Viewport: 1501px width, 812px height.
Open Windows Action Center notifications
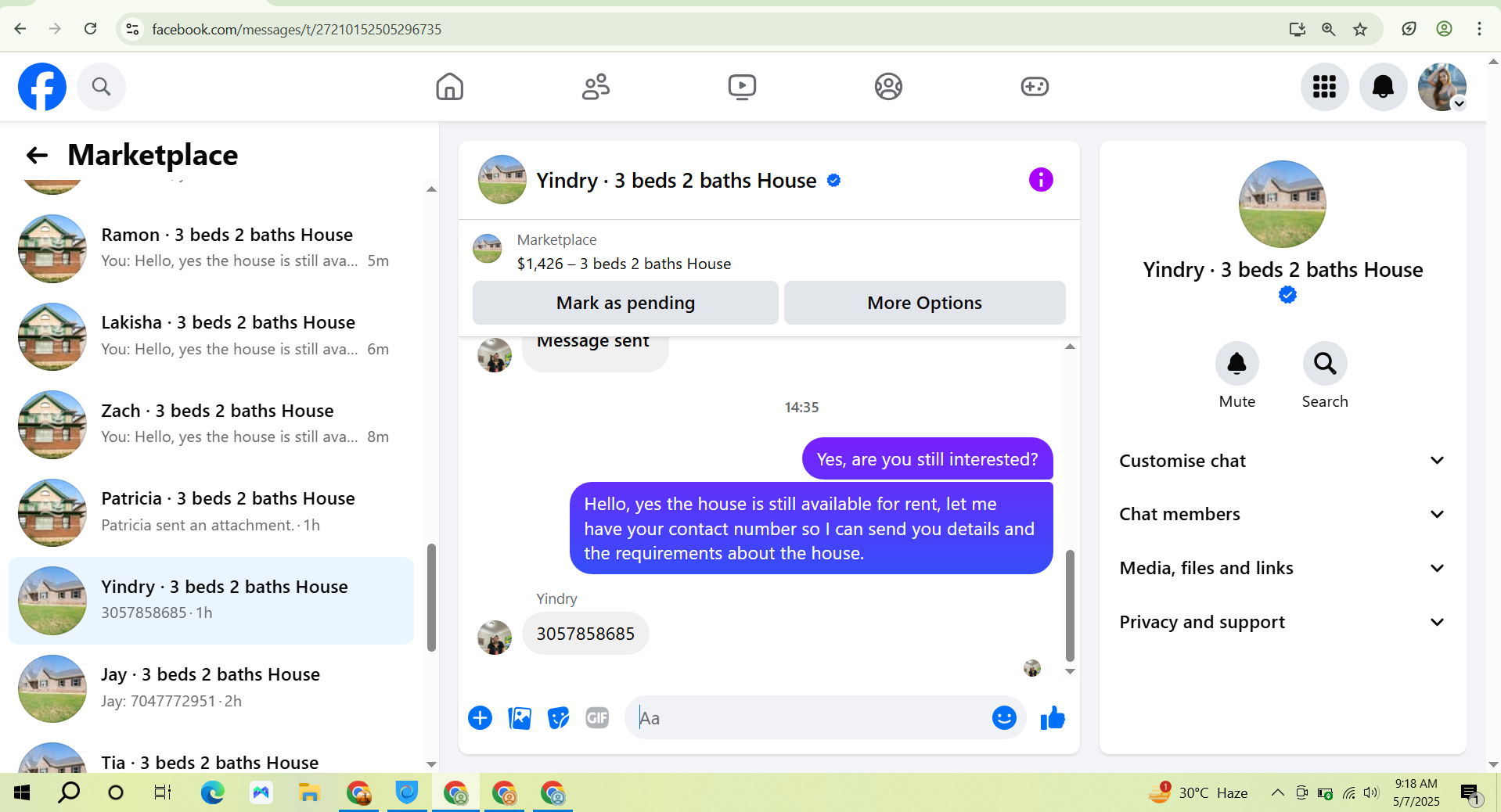click(x=1471, y=793)
